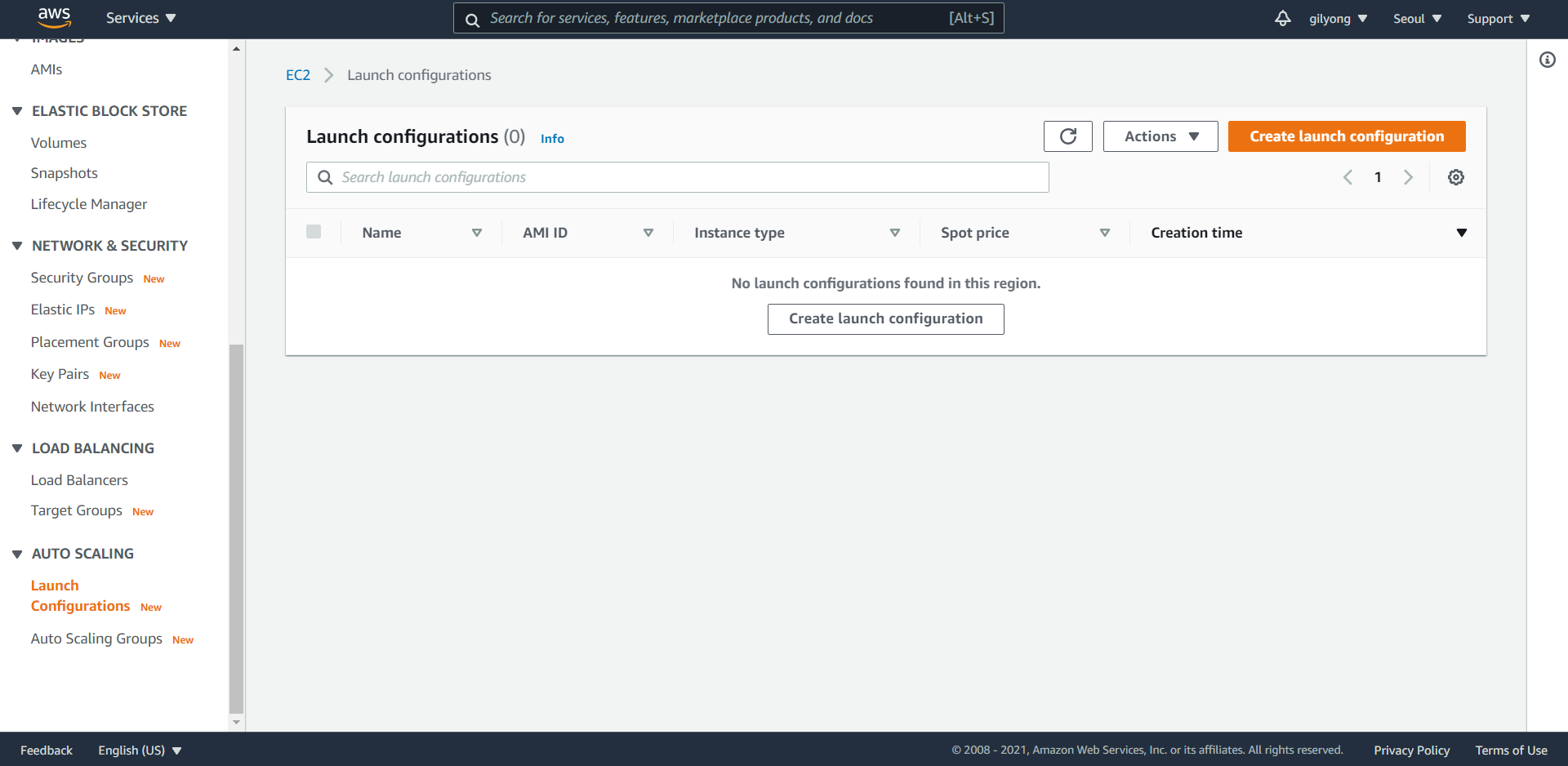Click the sidebar scroll up arrow
The height and width of the screenshot is (766, 1568).
coord(237,49)
